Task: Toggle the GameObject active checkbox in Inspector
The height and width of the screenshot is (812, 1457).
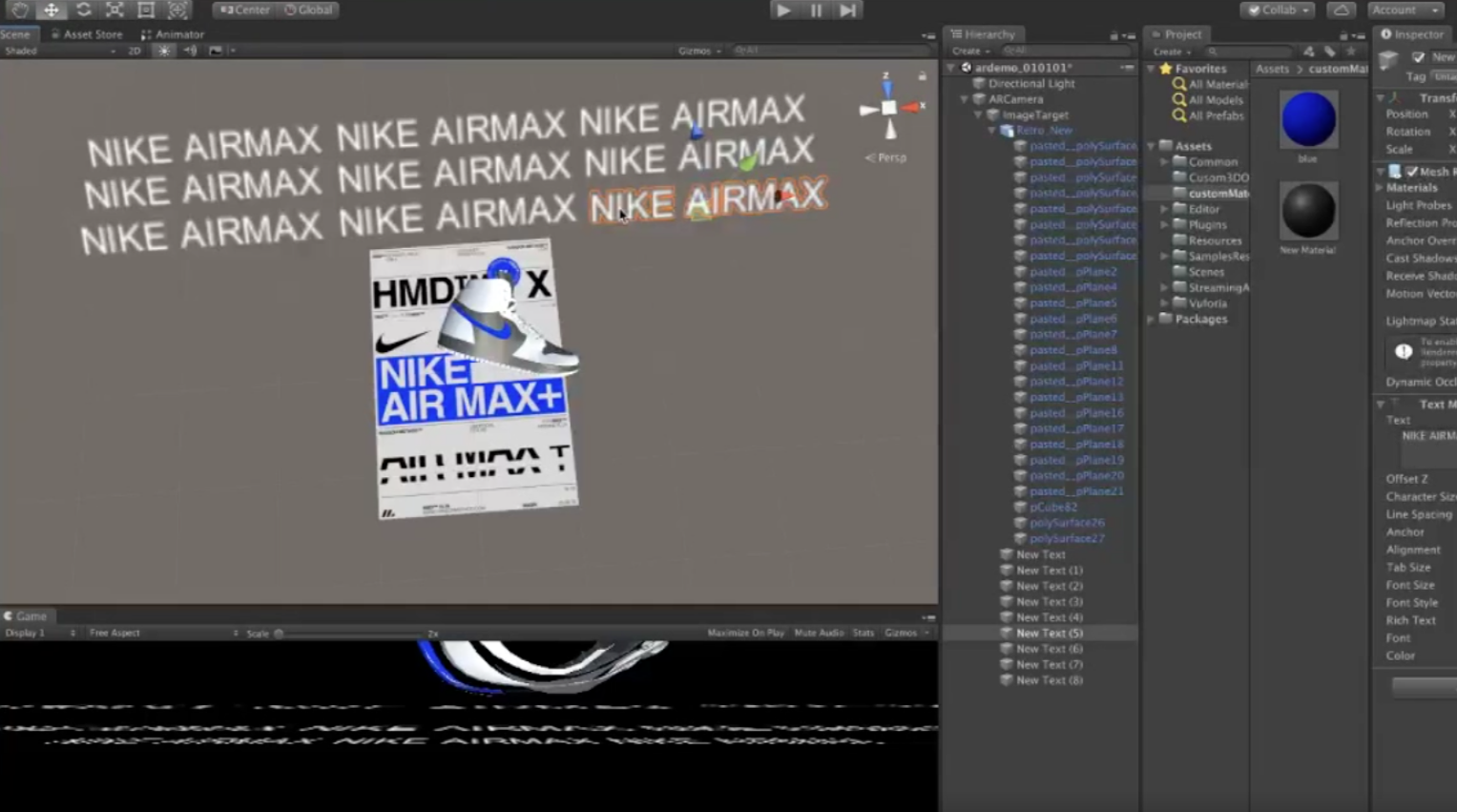Action: click(1418, 57)
